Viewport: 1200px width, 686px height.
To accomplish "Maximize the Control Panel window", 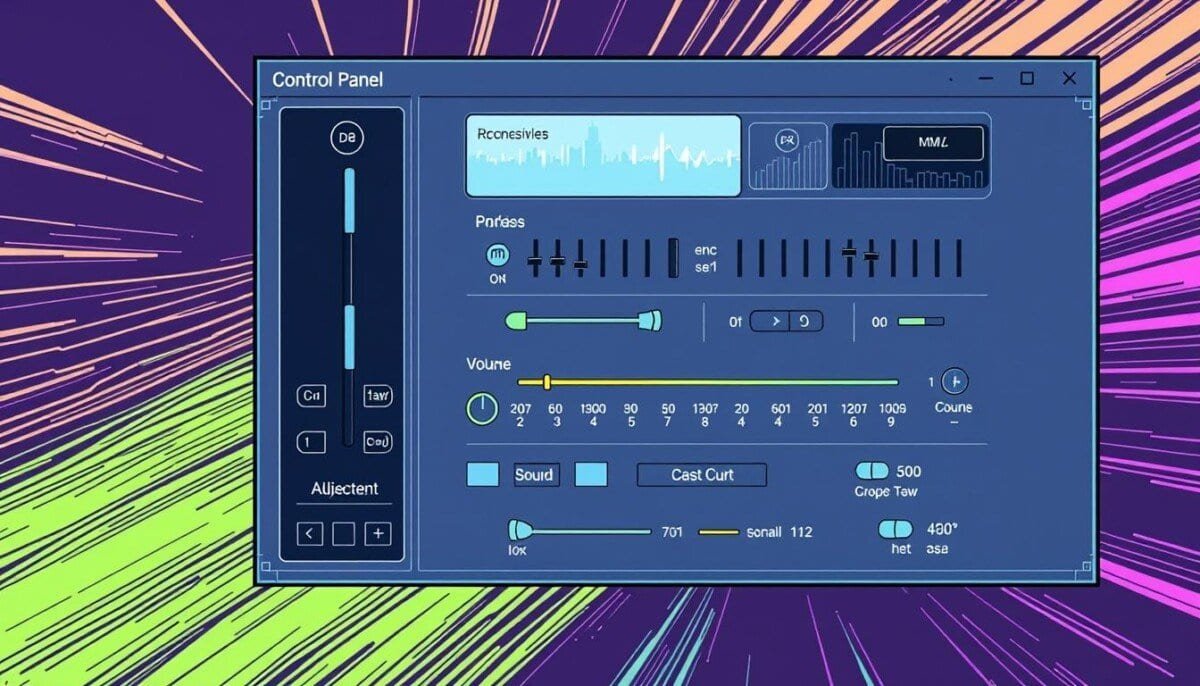I will point(1027,78).
